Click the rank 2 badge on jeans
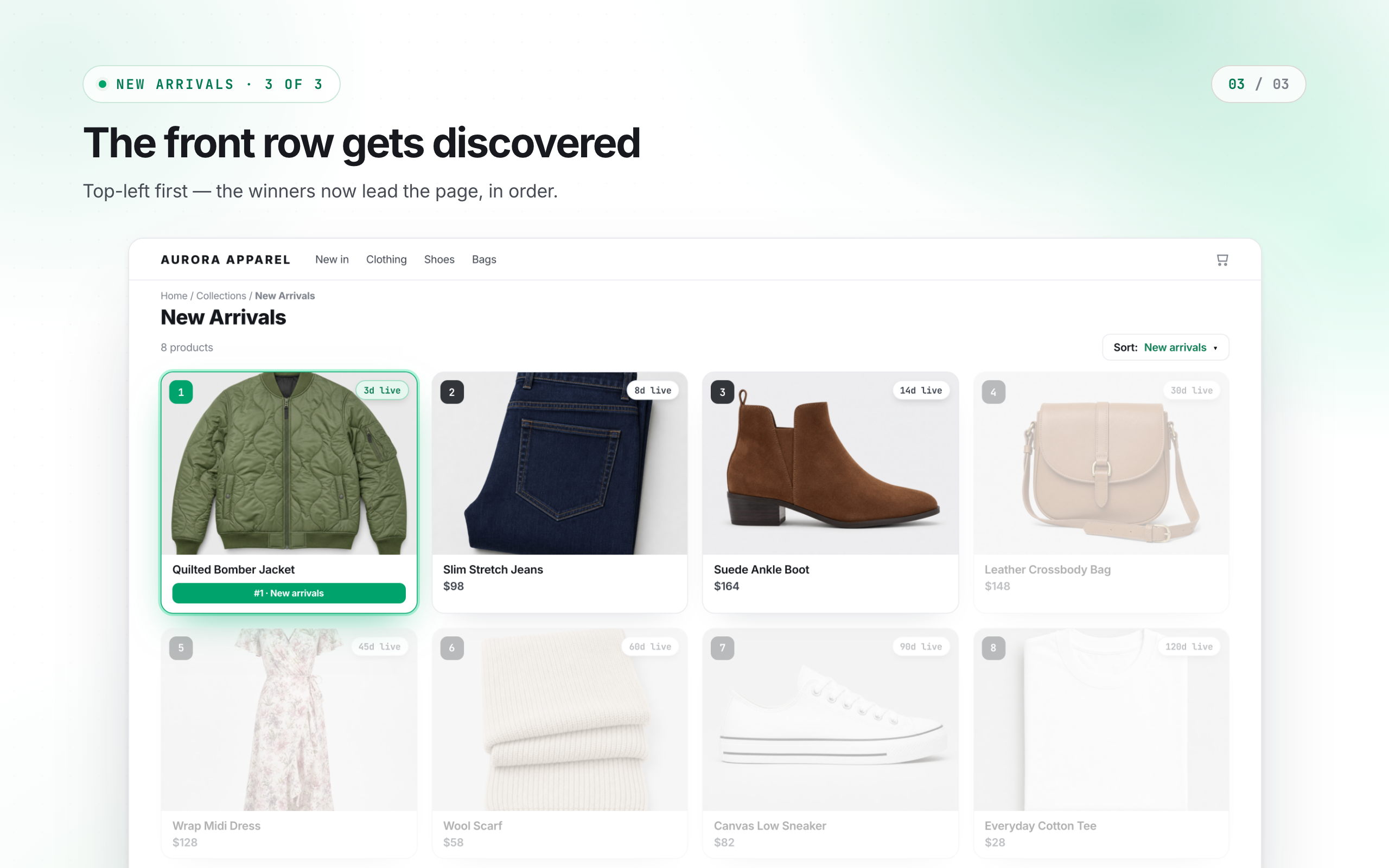 [x=452, y=392]
